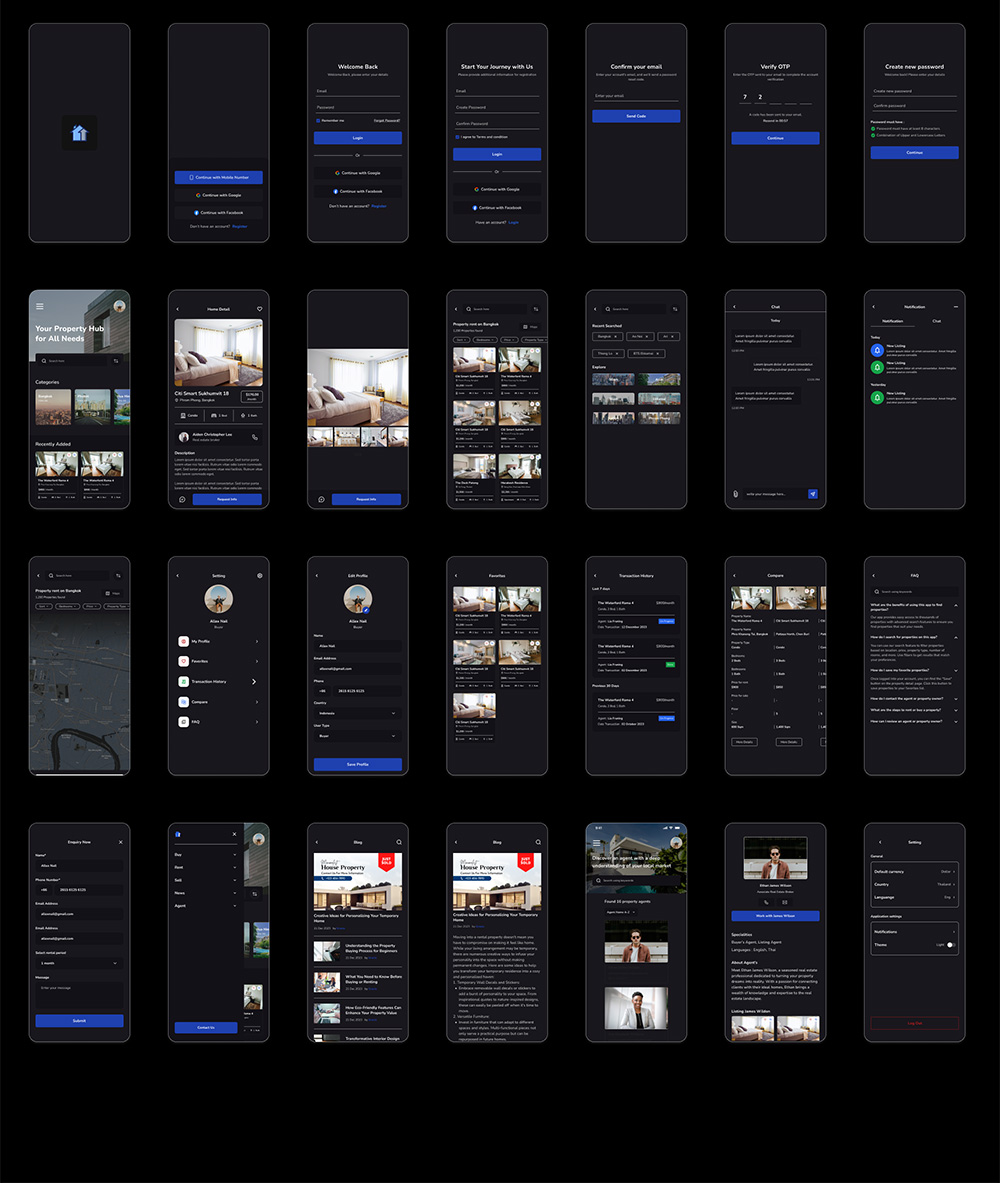Viewport: 1000px width, 1183px height.
Task: Click send arrow button in Chat screen
Action: pos(813,493)
